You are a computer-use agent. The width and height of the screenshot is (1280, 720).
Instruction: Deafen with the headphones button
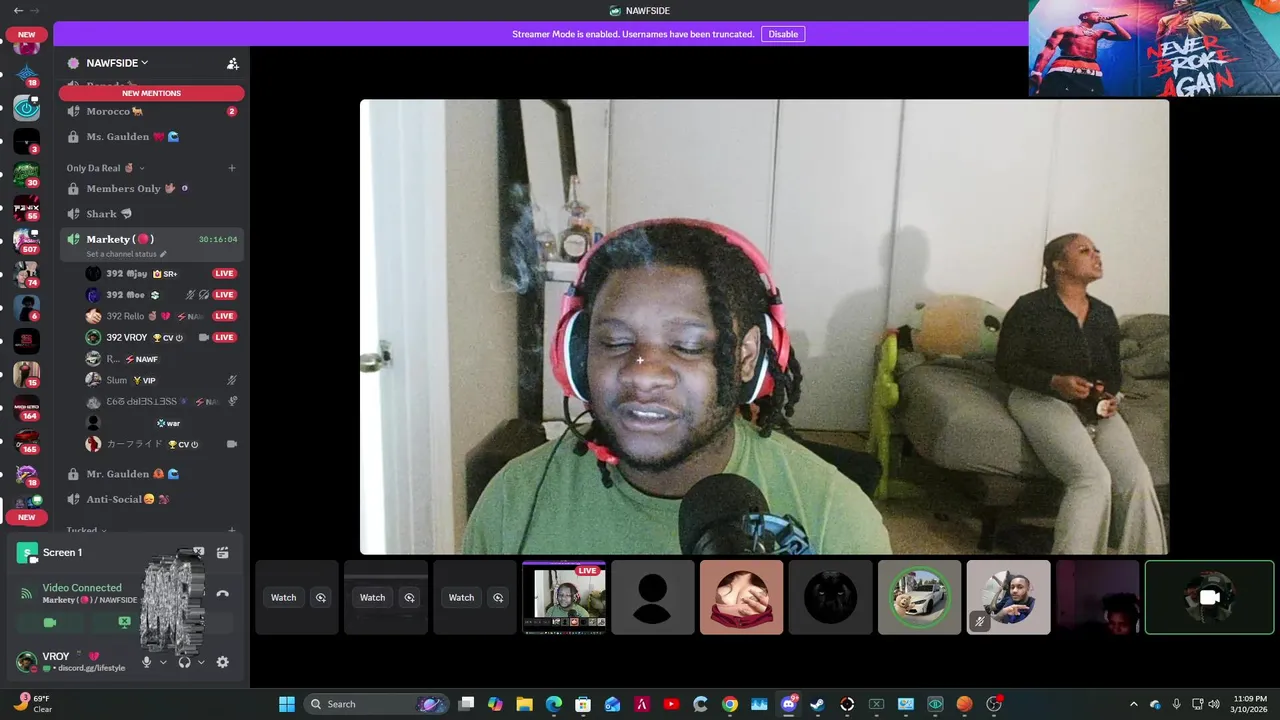pyautogui.click(x=185, y=662)
